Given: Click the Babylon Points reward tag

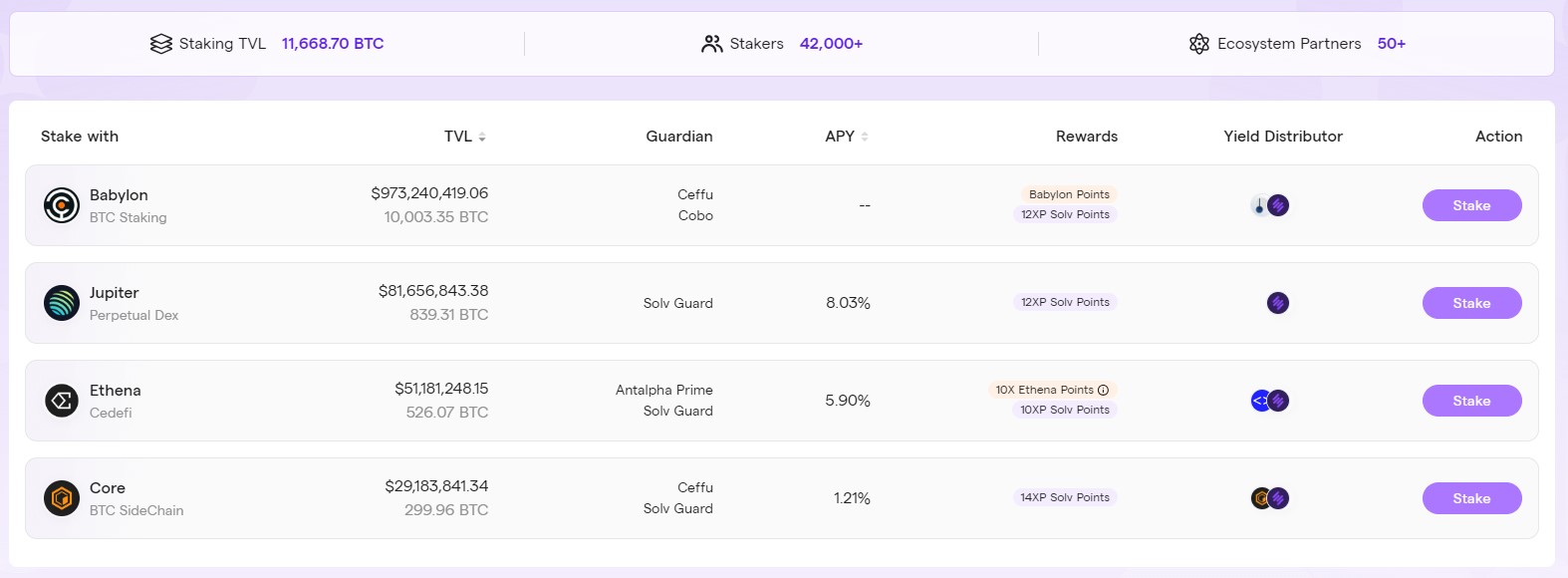Looking at the screenshot, I should click(x=1069, y=194).
